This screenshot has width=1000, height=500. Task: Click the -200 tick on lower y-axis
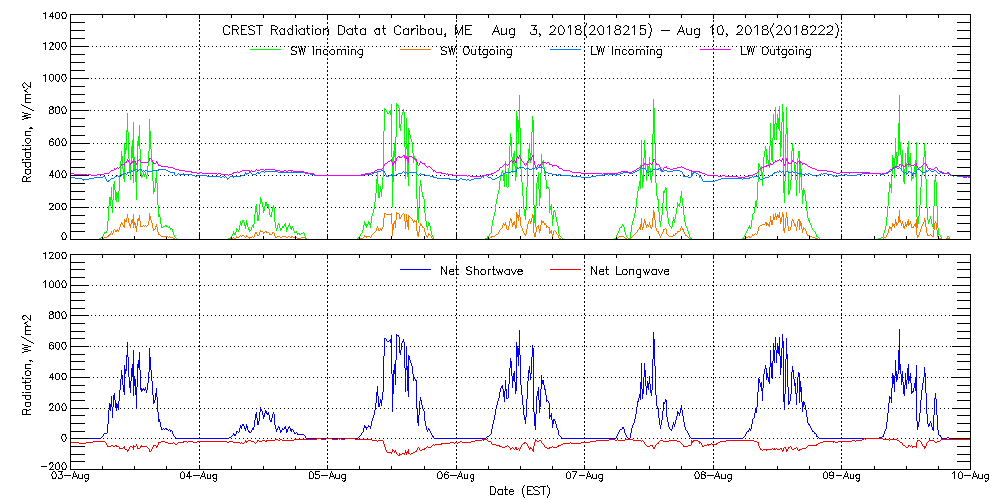click(x=52, y=467)
